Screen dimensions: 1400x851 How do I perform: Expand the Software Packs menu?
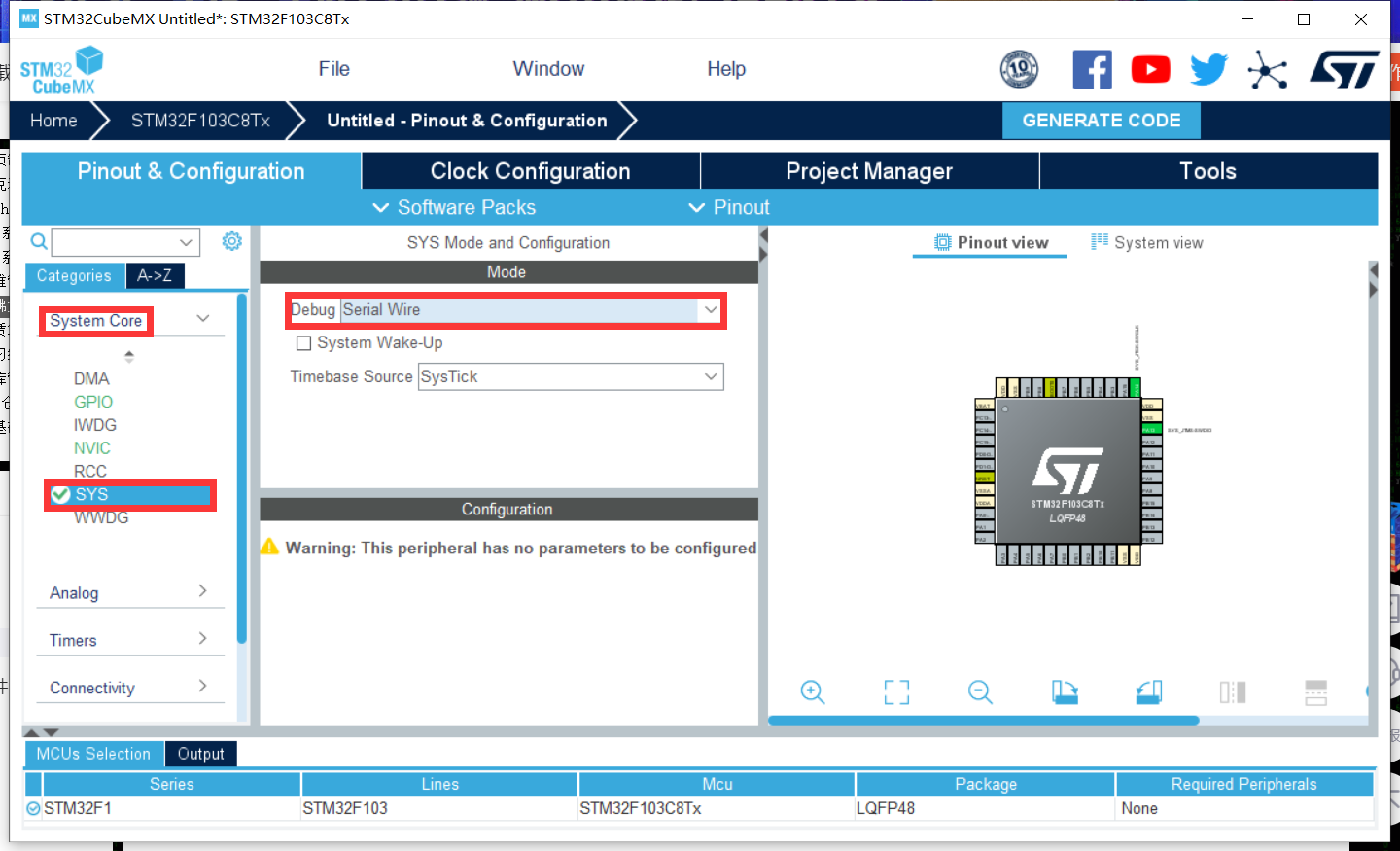point(454,207)
